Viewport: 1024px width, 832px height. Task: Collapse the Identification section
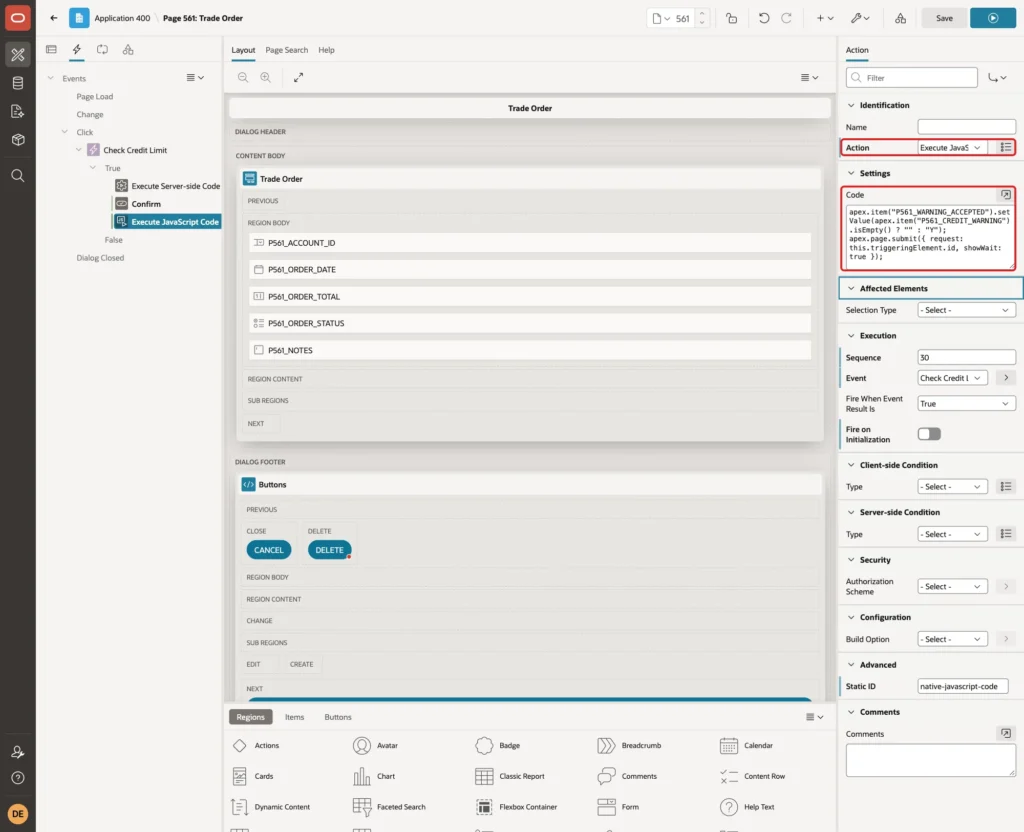(x=851, y=105)
